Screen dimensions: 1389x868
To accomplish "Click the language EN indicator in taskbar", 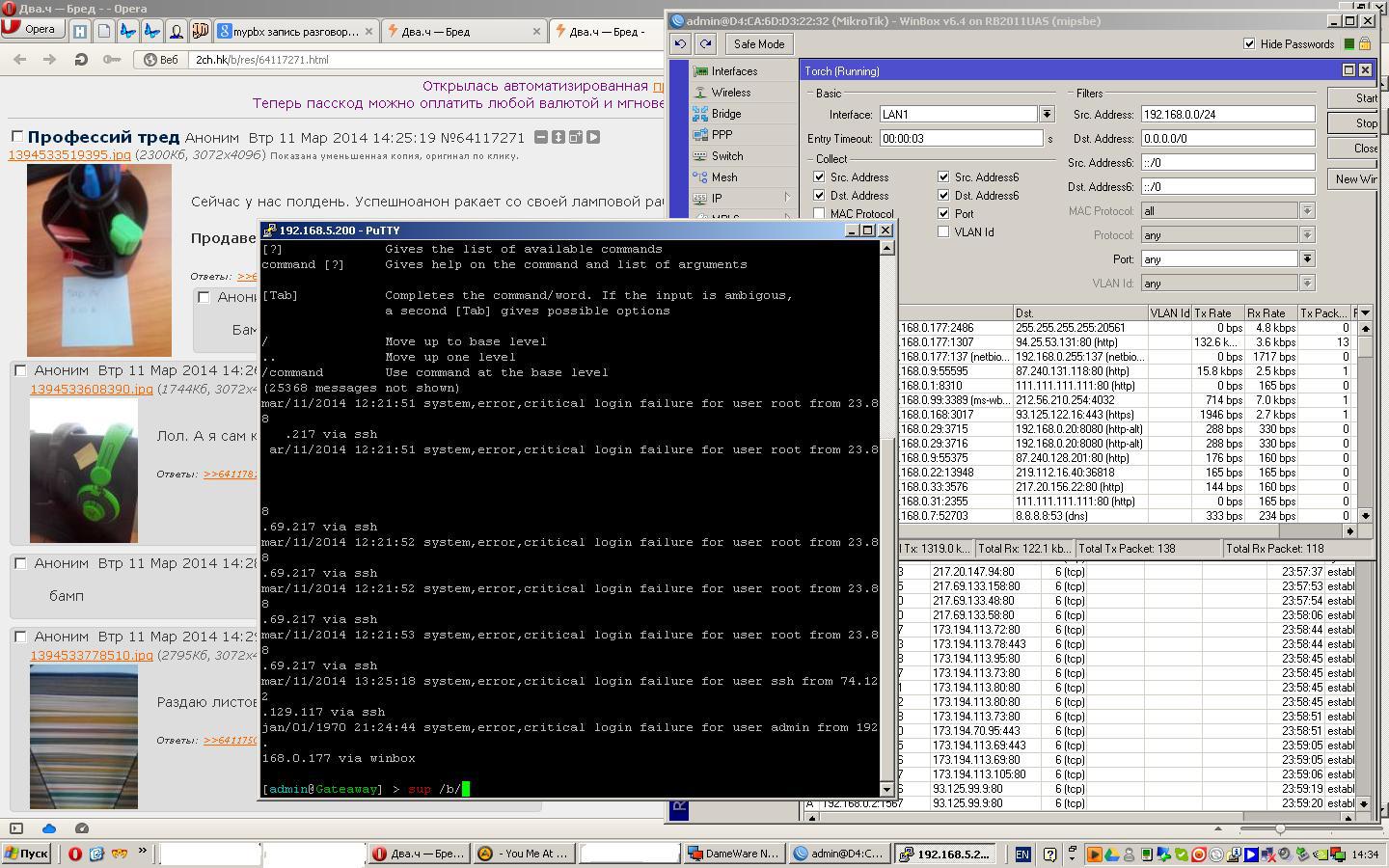I will [1022, 854].
